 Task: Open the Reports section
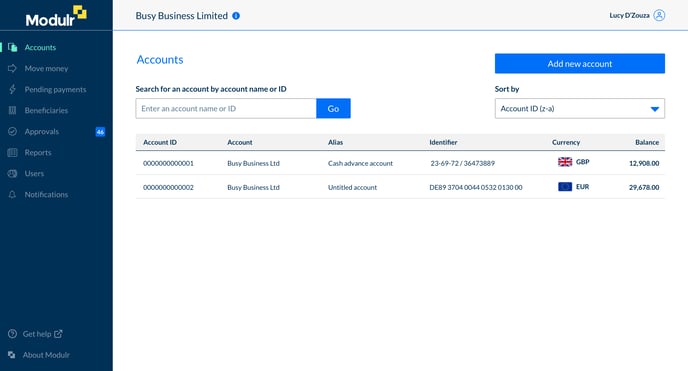coord(38,153)
